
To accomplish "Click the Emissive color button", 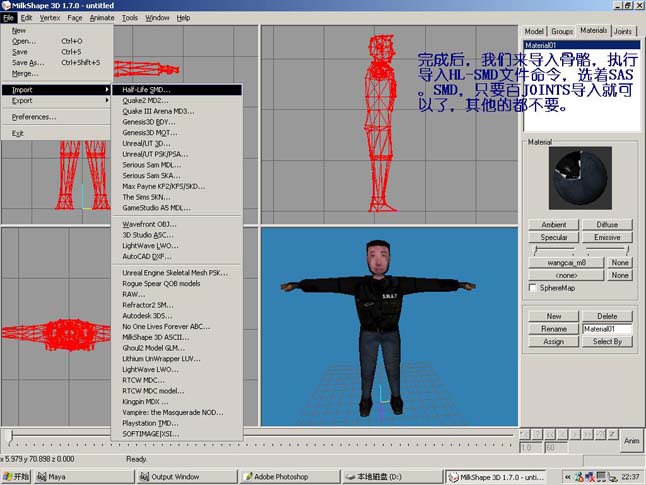I will [x=607, y=237].
